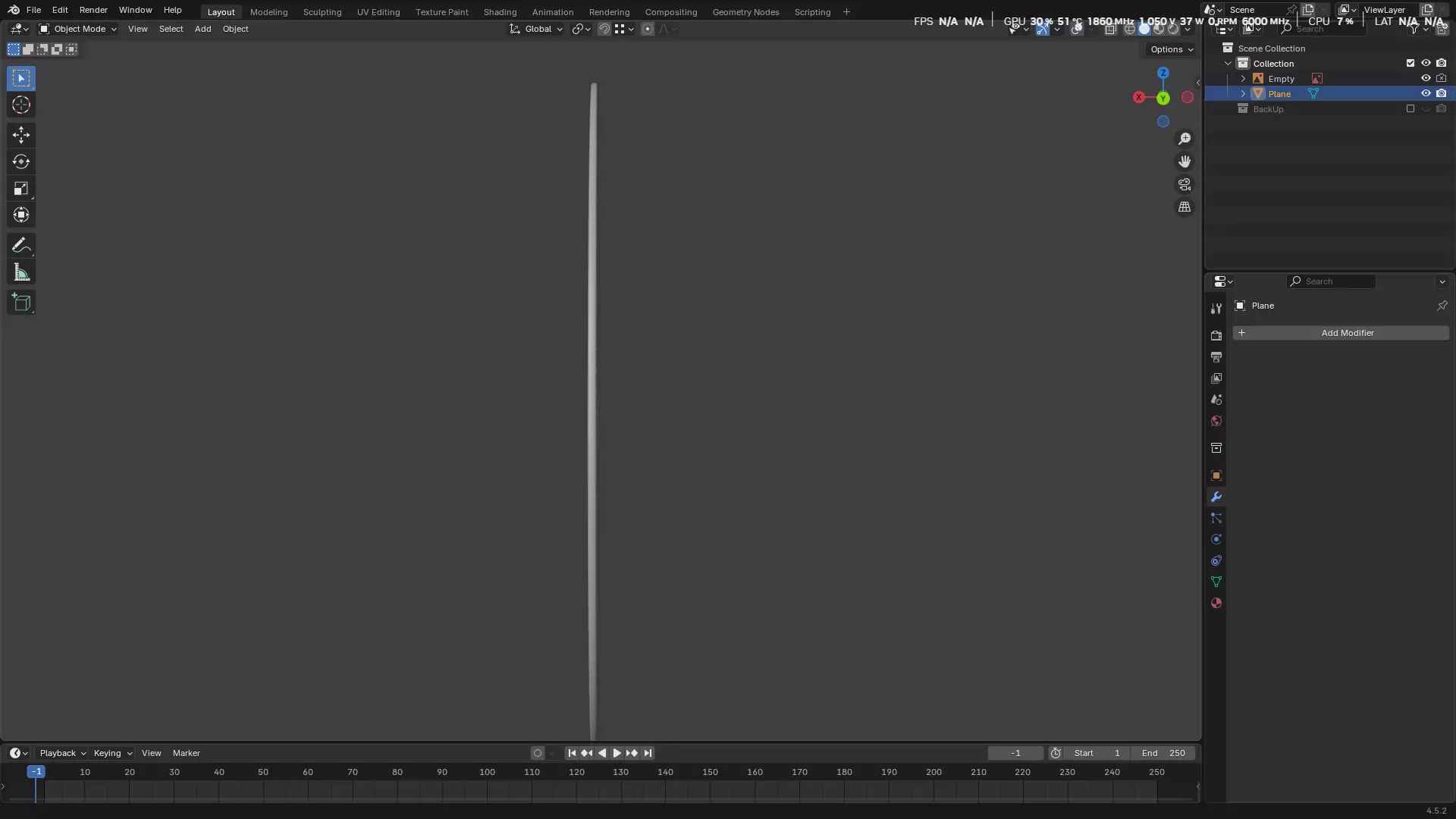Hide the Plane object in viewport
The width and height of the screenshot is (1456, 819).
click(1426, 93)
